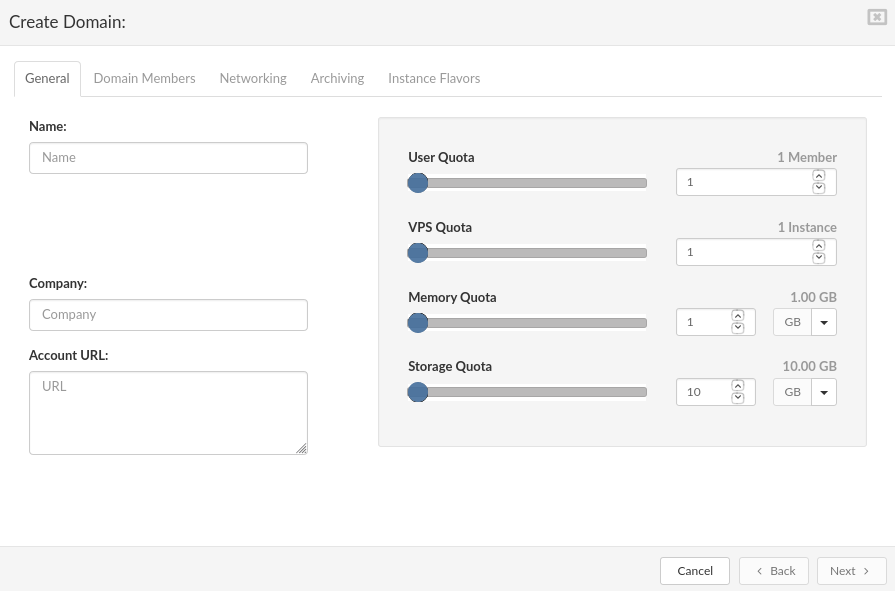Image resolution: width=895 pixels, height=591 pixels.
Task: Cancel the domain creation
Action: (x=694, y=570)
